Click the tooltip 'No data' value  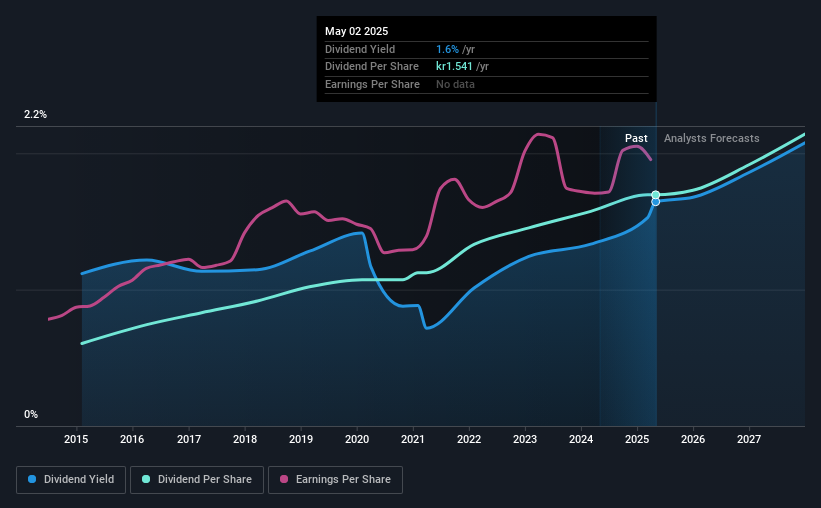point(456,84)
